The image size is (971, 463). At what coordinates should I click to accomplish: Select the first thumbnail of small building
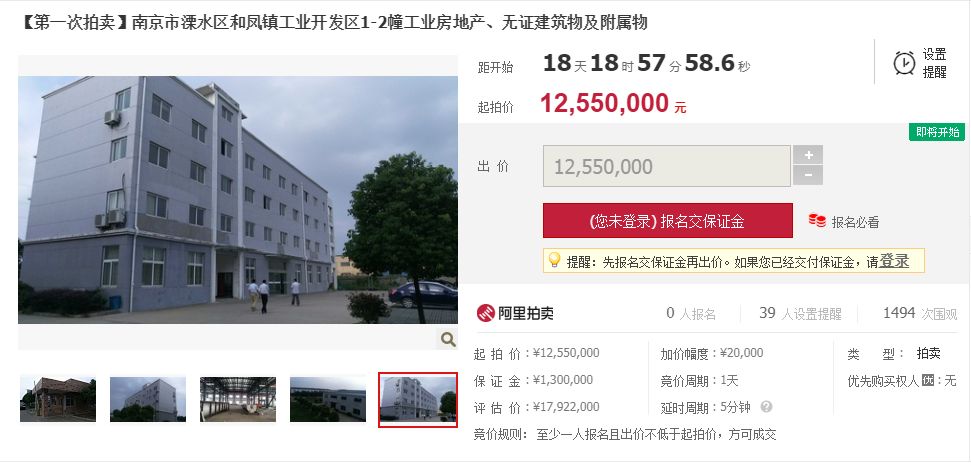pyautogui.click(x=58, y=399)
